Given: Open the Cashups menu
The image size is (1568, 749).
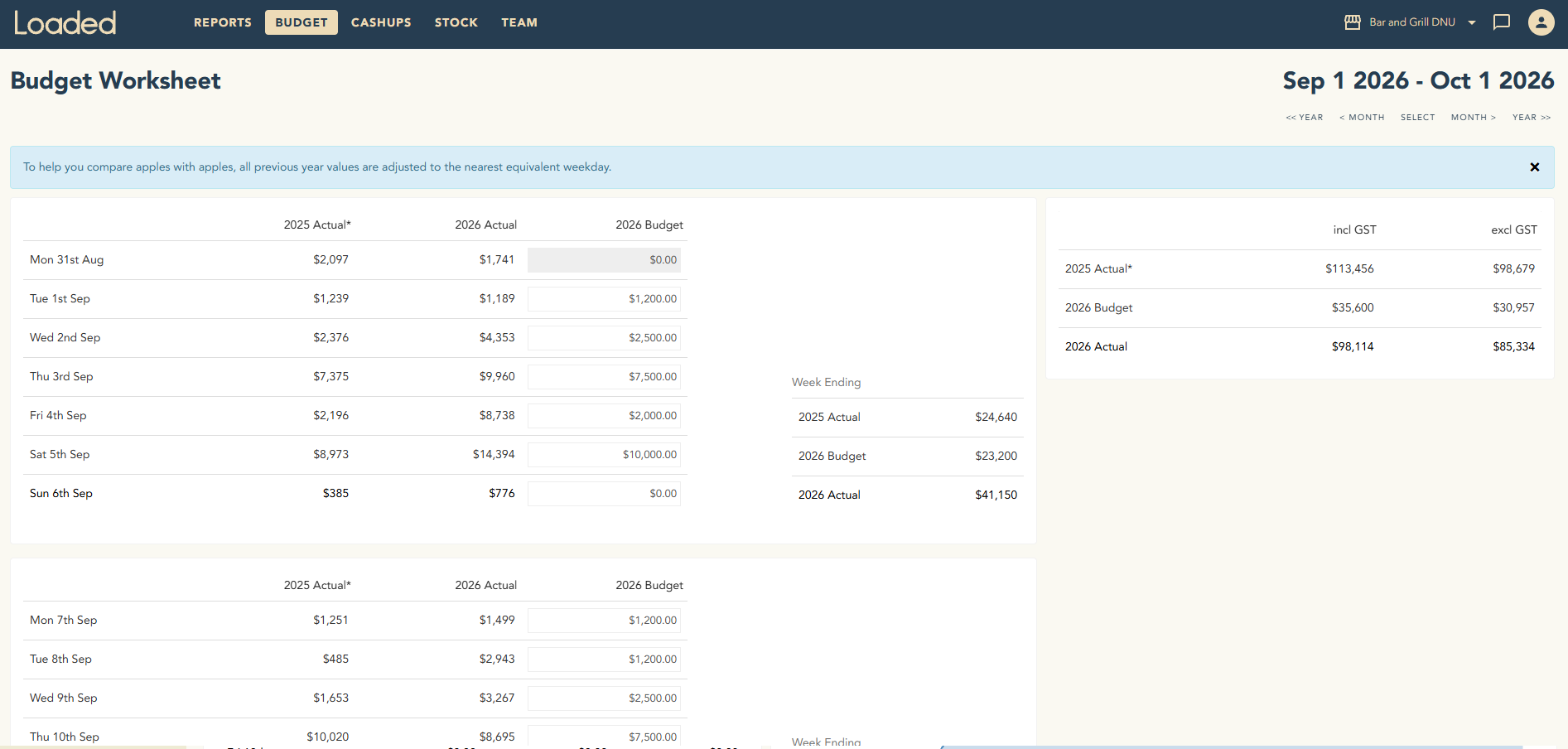Looking at the screenshot, I should (381, 22).
